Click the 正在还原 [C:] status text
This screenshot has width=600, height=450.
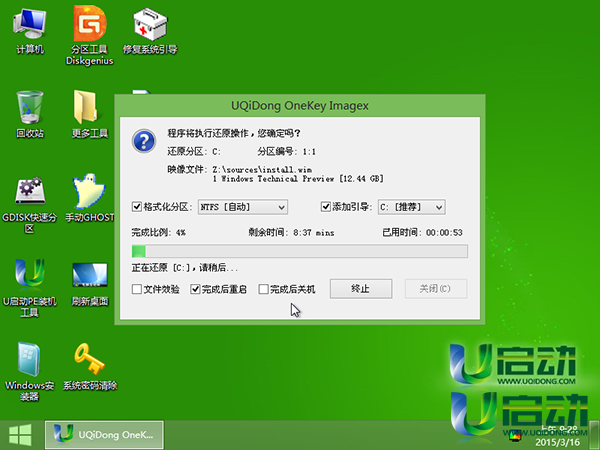(x=184, y=267)
